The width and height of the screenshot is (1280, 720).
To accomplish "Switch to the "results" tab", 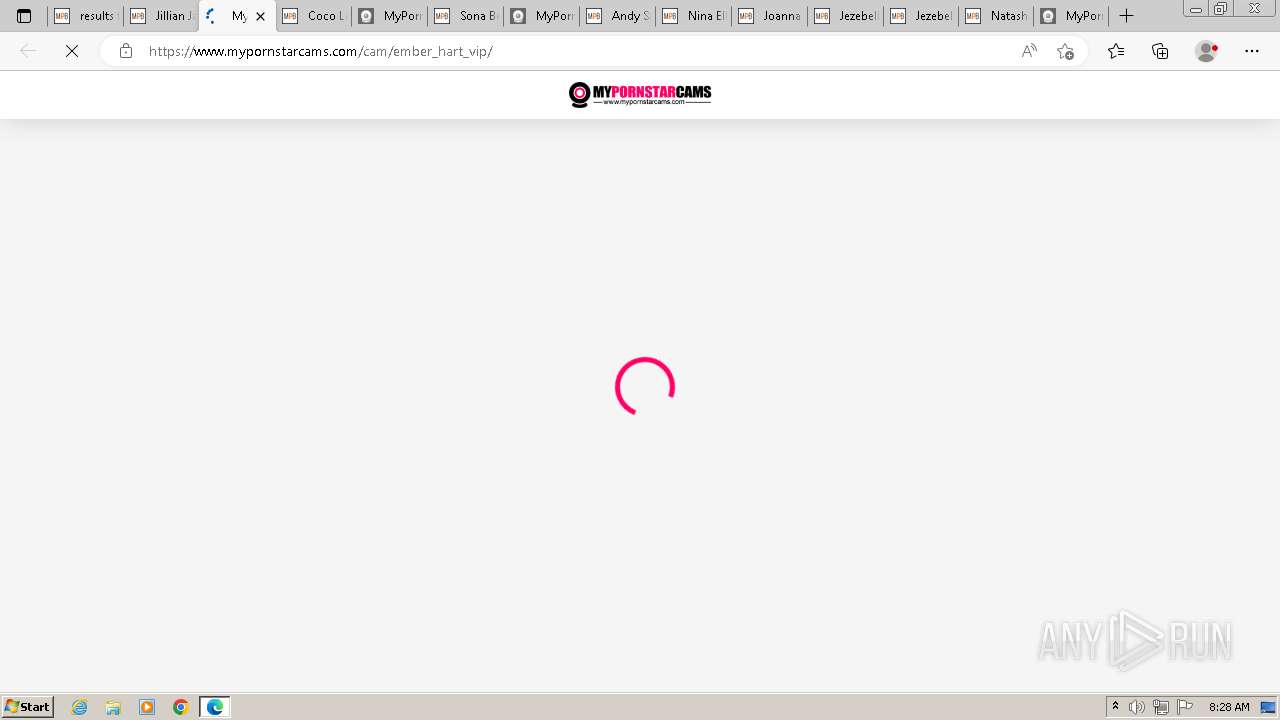I will (85, 16).
